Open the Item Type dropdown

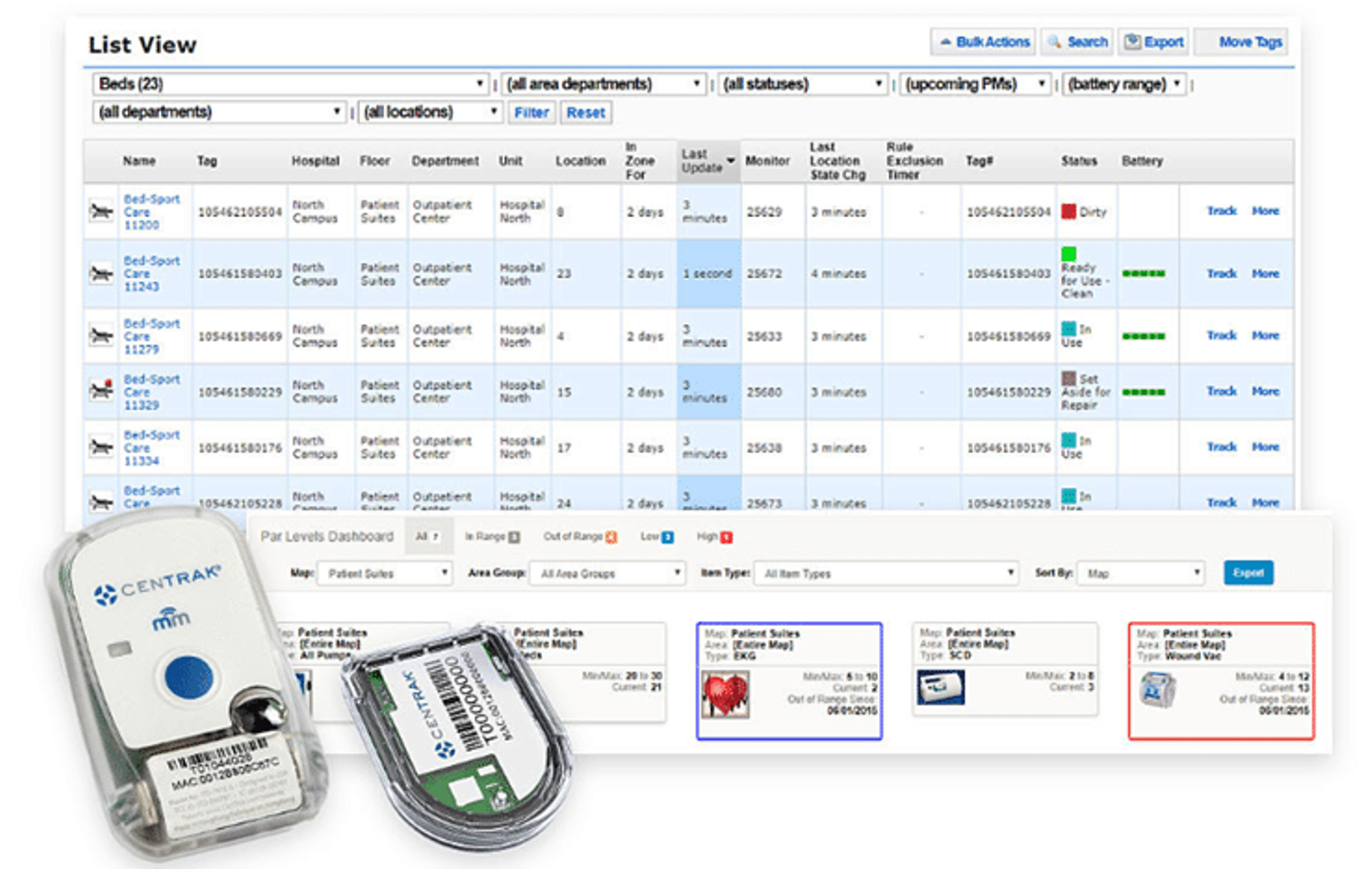pos(887,574)
